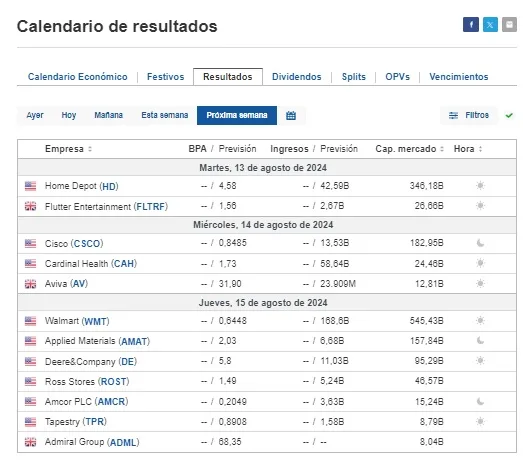Open the Vencimientos tab
This screenshot has width=523, height=469.
point(459,77)
